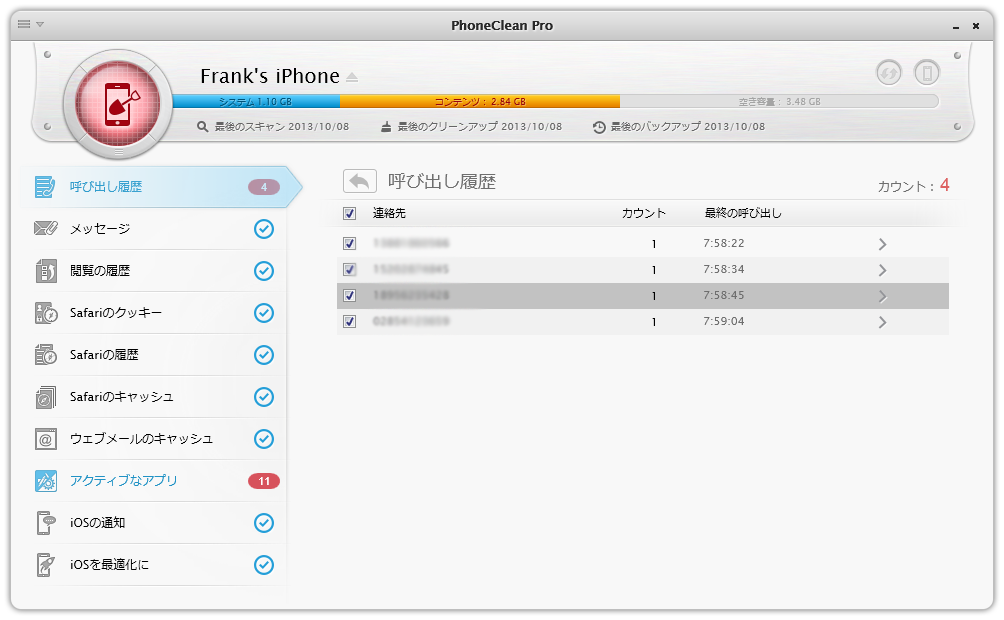Click the 閲覧の履歴 sidebar icon
Image resolution: width=1004 pixels, height=620 pixels.
pos(45,271)
